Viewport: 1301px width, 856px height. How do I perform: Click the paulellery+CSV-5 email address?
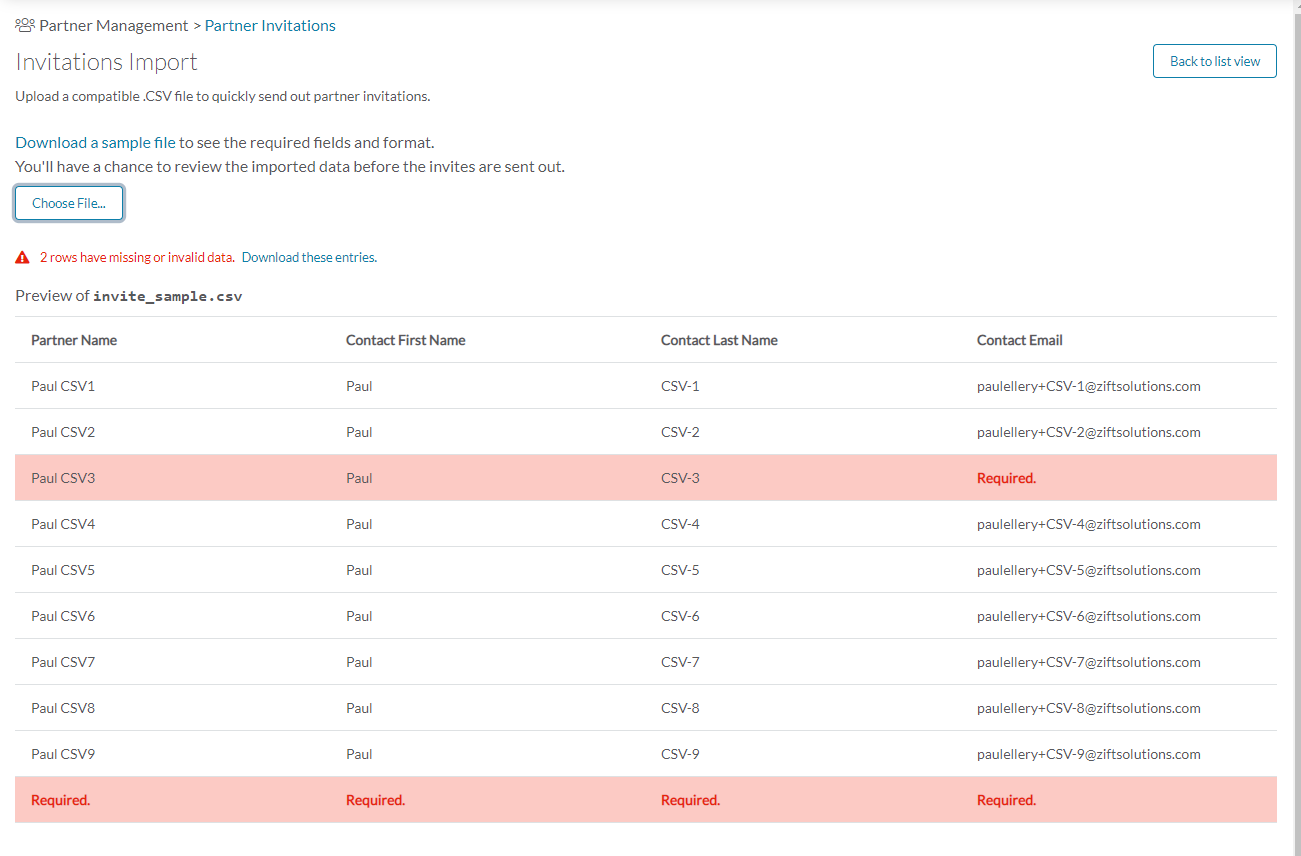point(1089,569)
